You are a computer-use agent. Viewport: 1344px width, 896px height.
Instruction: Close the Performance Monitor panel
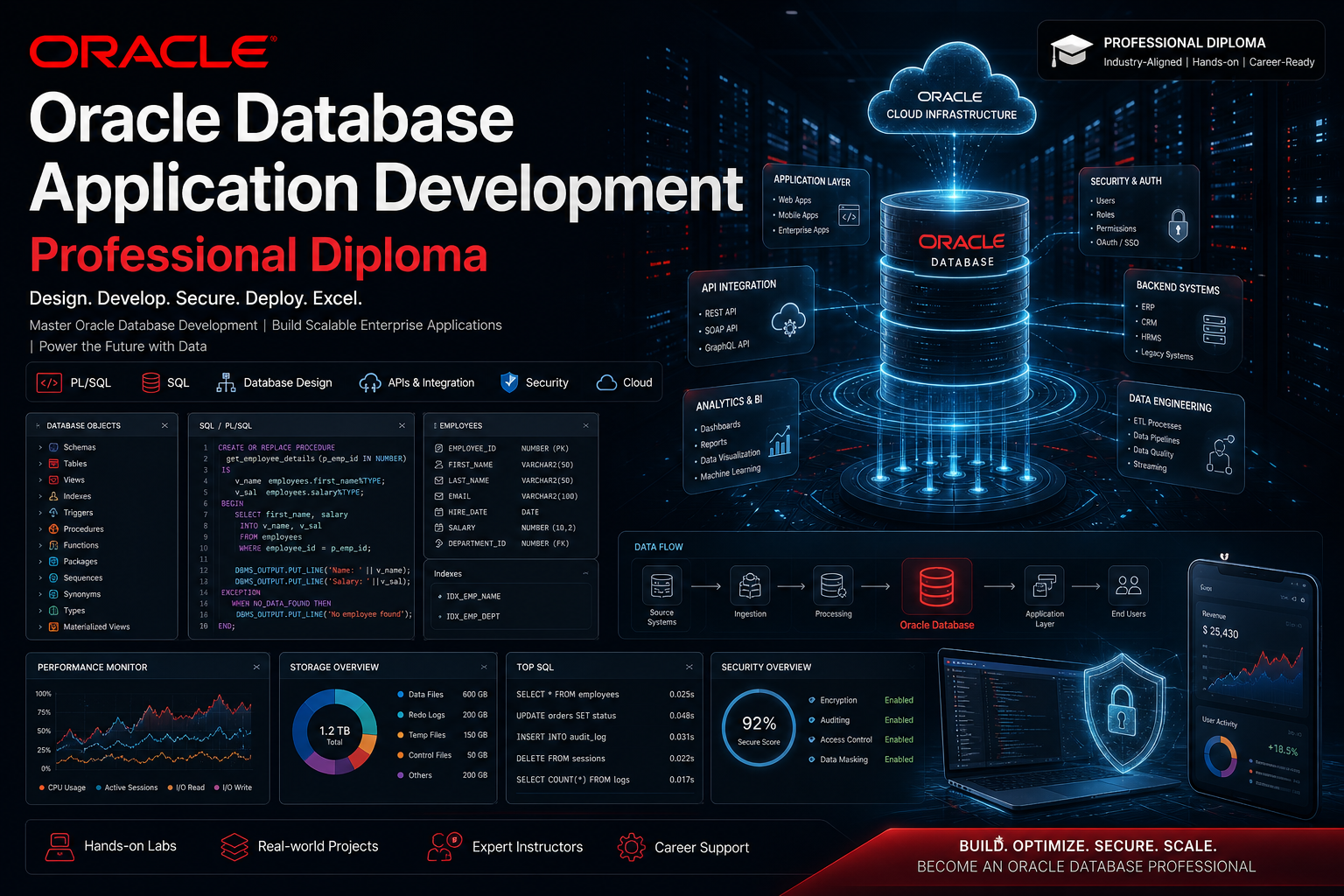coord(256,667)
